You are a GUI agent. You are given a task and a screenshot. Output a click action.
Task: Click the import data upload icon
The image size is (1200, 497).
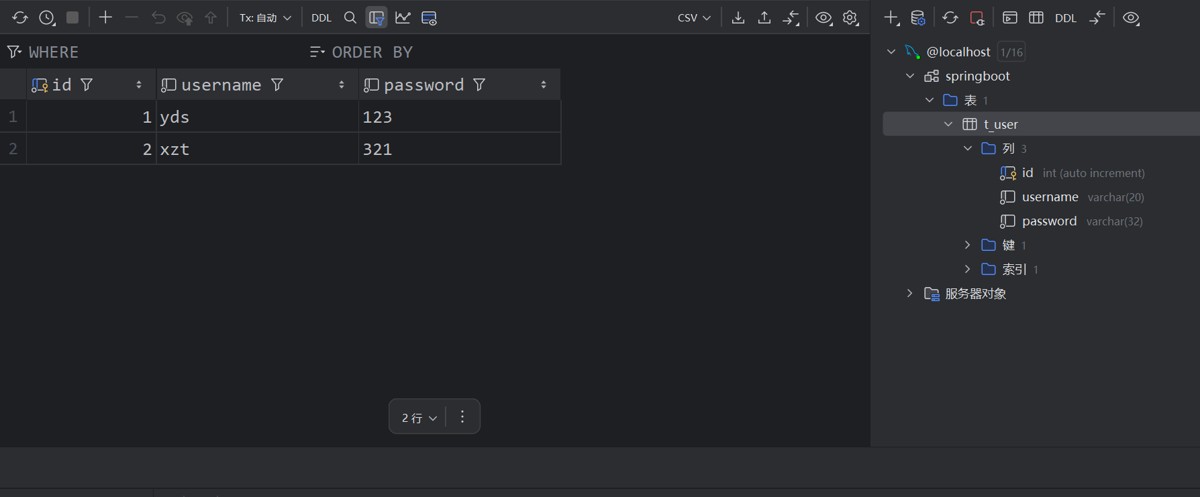(x=764, y=18)
